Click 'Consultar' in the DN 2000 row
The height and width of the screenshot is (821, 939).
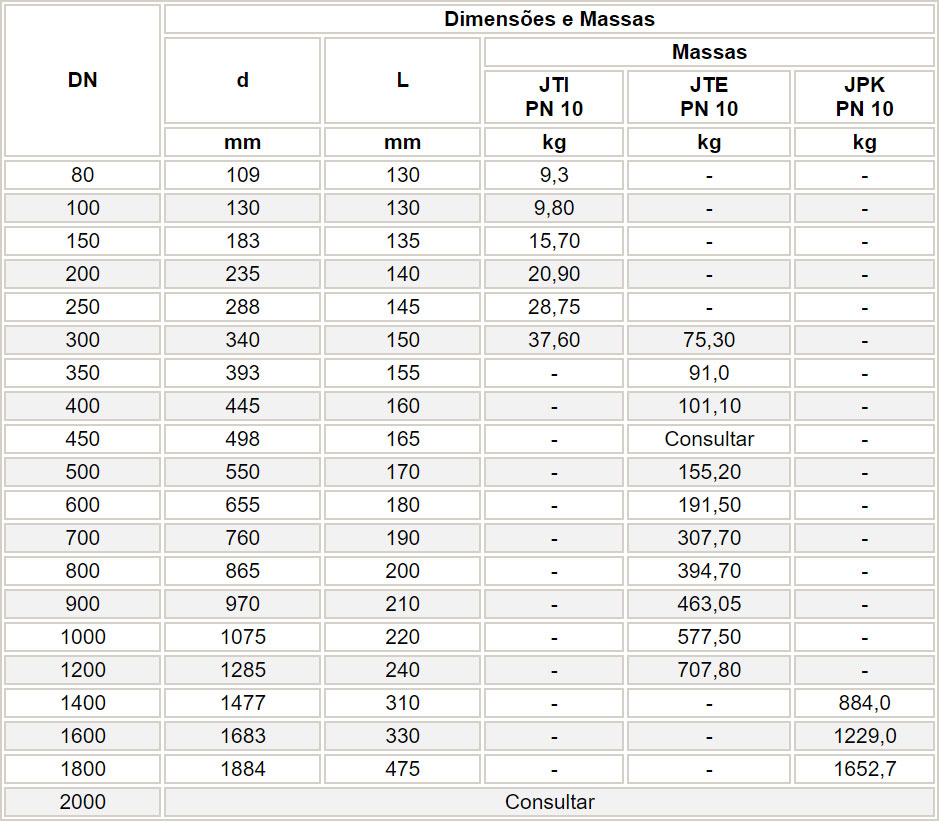(549, 801)
